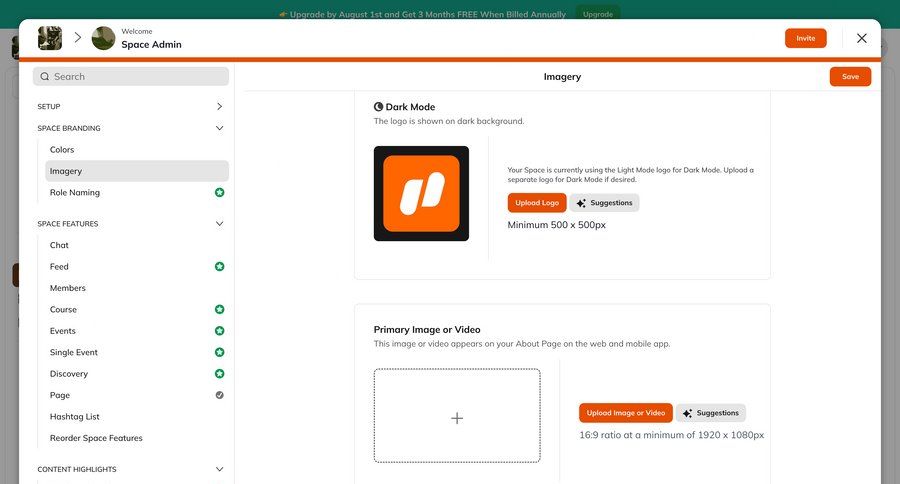Screen dimensions: 900x484
Task: Click the green star badge next to Feed
Action: point(219,267)
